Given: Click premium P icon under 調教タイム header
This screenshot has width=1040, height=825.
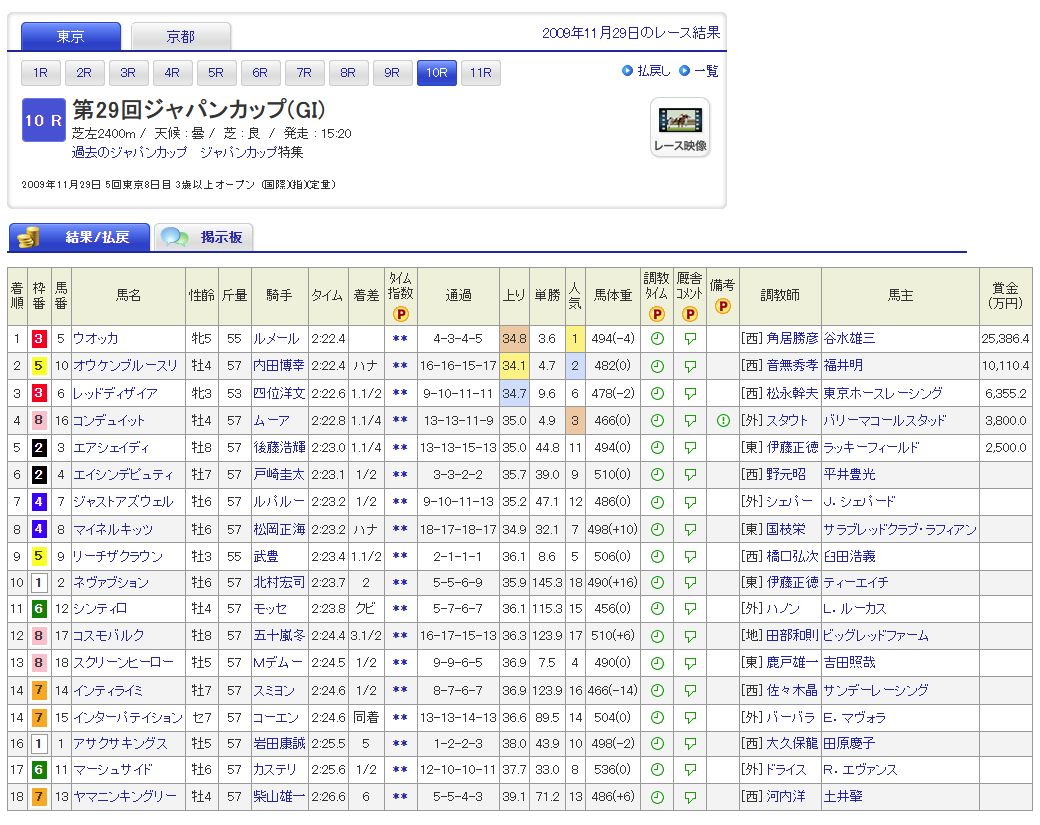Looking at the screenshot, I should 657,313.
